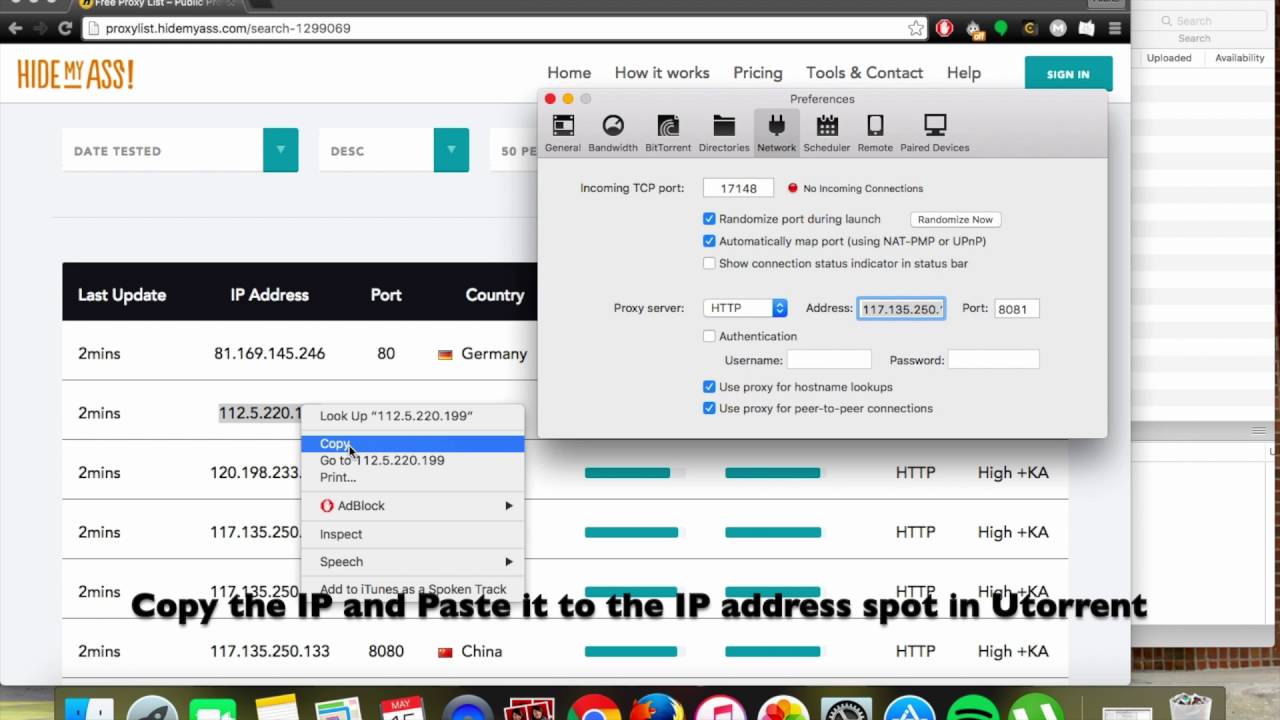Viewport: 1280px width, 720px height.
Task: Click the Username field
Action: [x=829, y=360]
